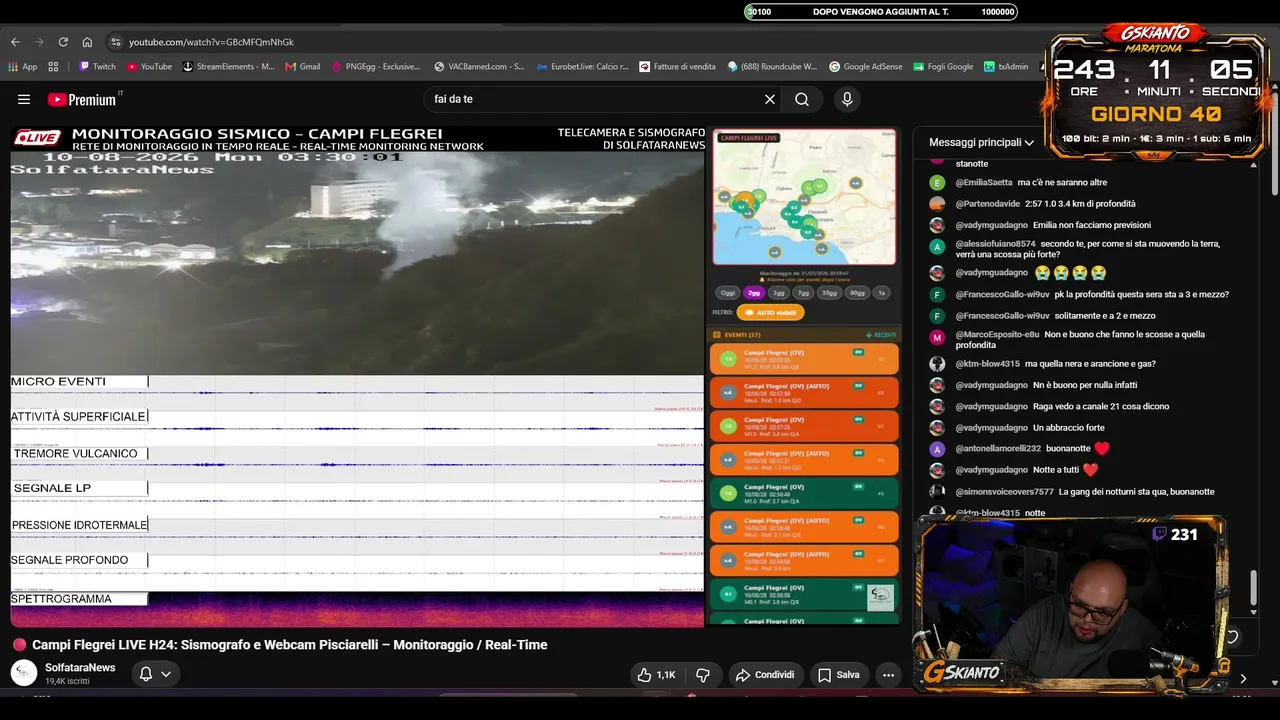
Task: Open the SolfataraNews channel name link
Action: (80, 667)
